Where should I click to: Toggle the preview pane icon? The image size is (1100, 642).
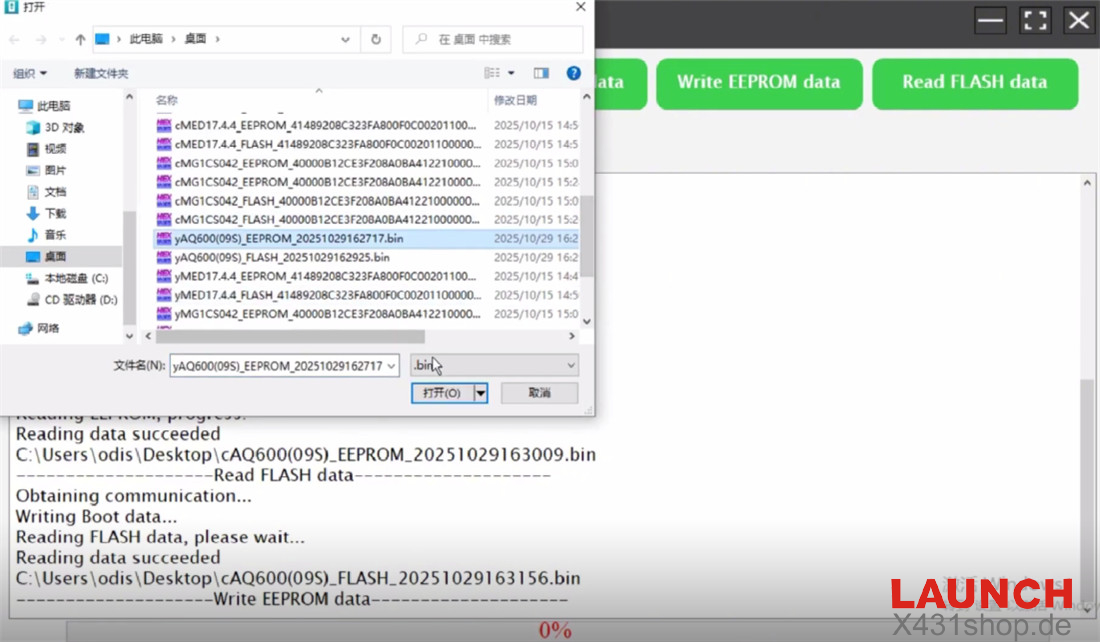click(541, 73)
